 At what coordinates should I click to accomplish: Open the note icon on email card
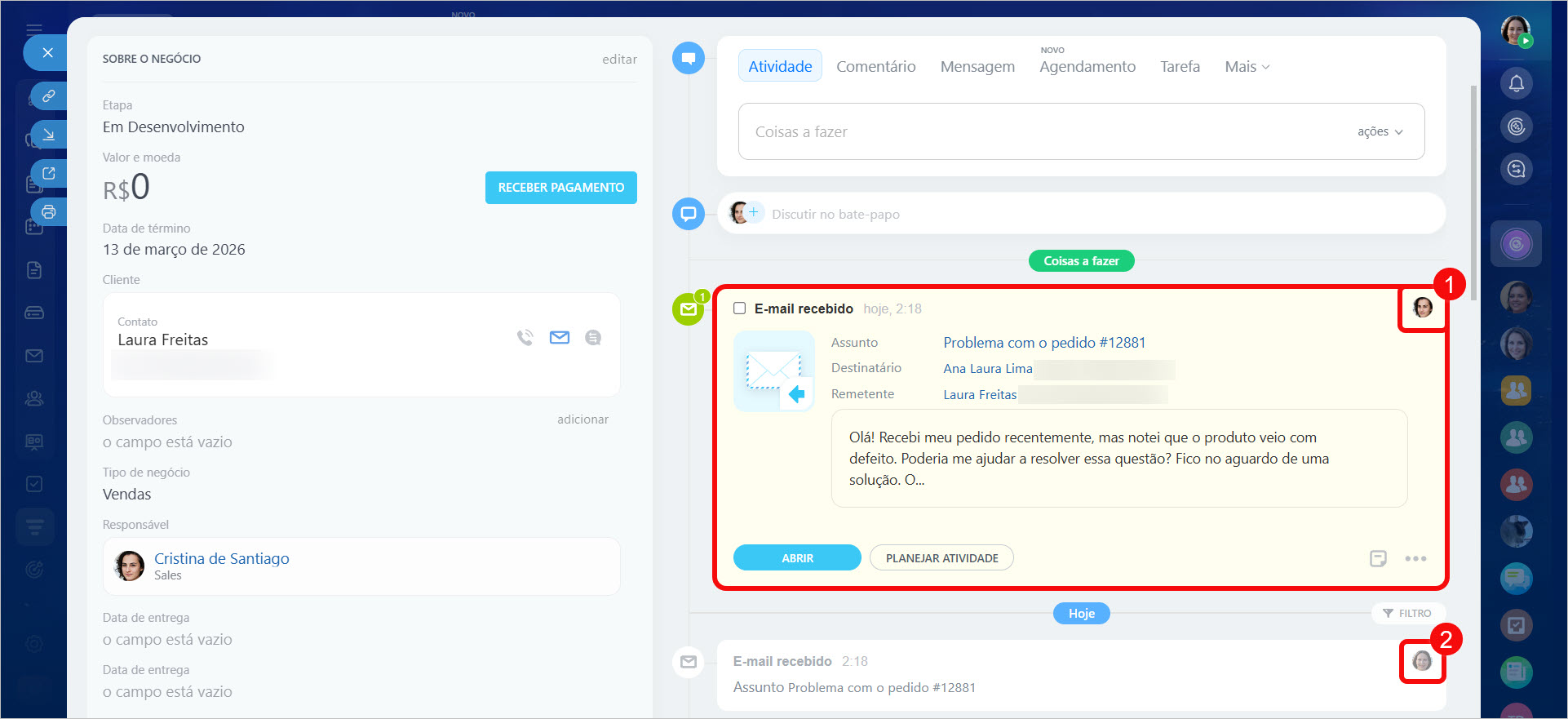(x=1378, y=558)
